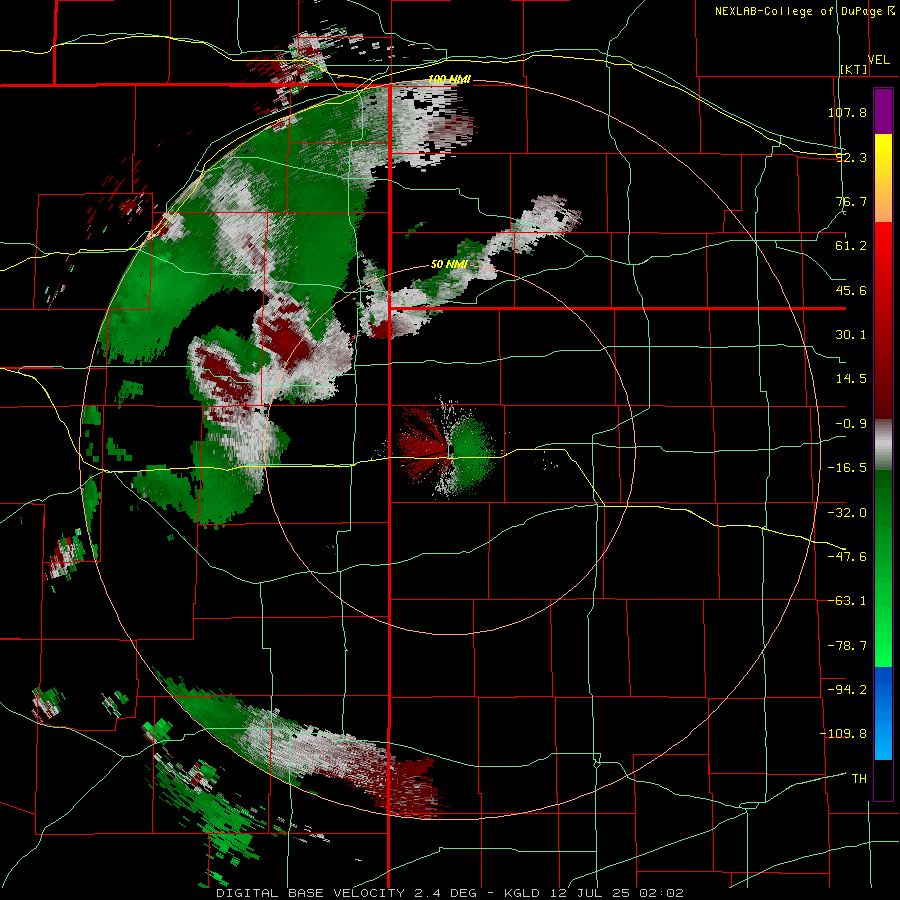Select the -63.1 scale label

(x=847, y=601)
